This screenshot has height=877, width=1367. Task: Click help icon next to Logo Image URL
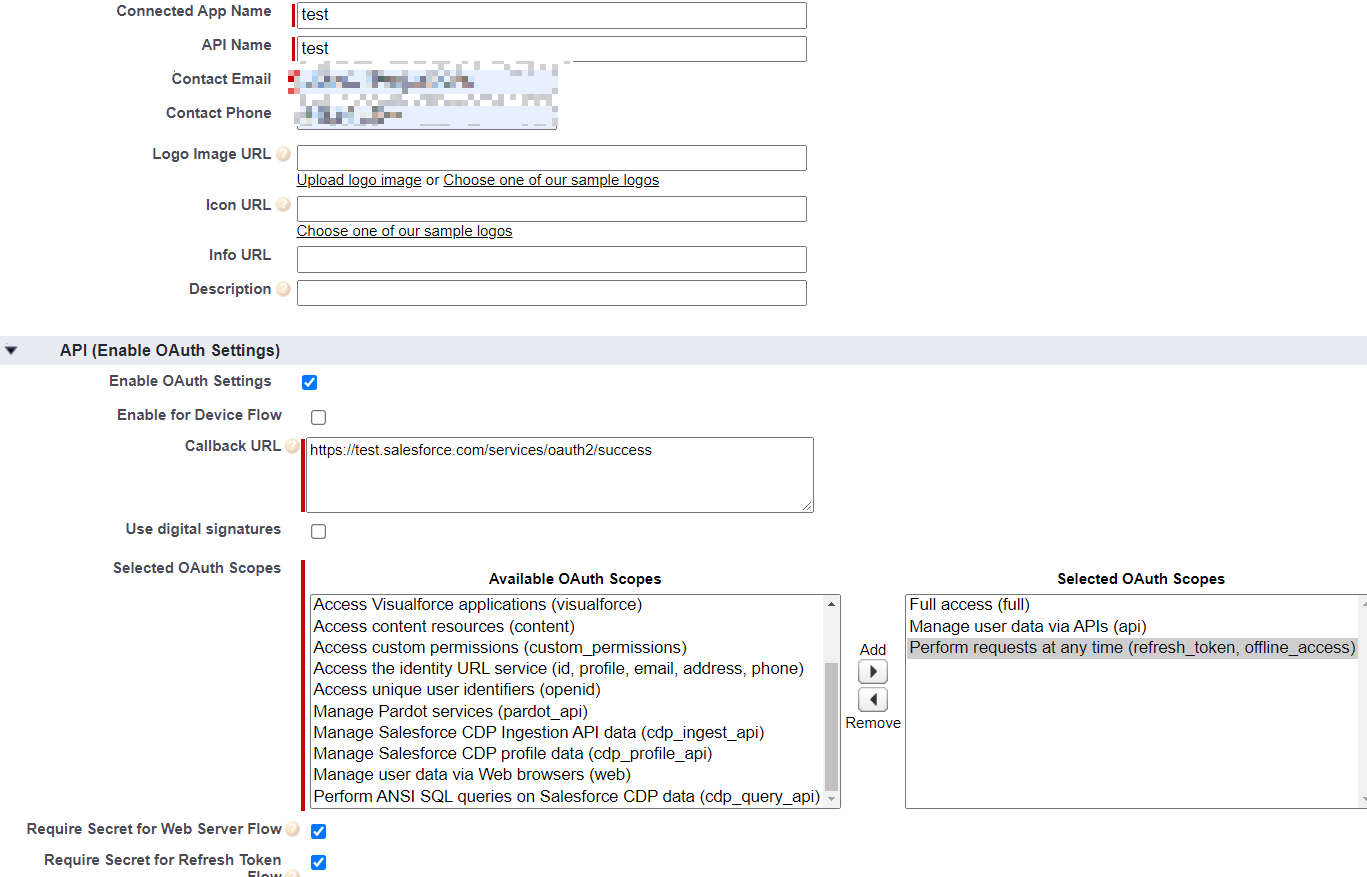pyautogui.click(x=283, y=155)
